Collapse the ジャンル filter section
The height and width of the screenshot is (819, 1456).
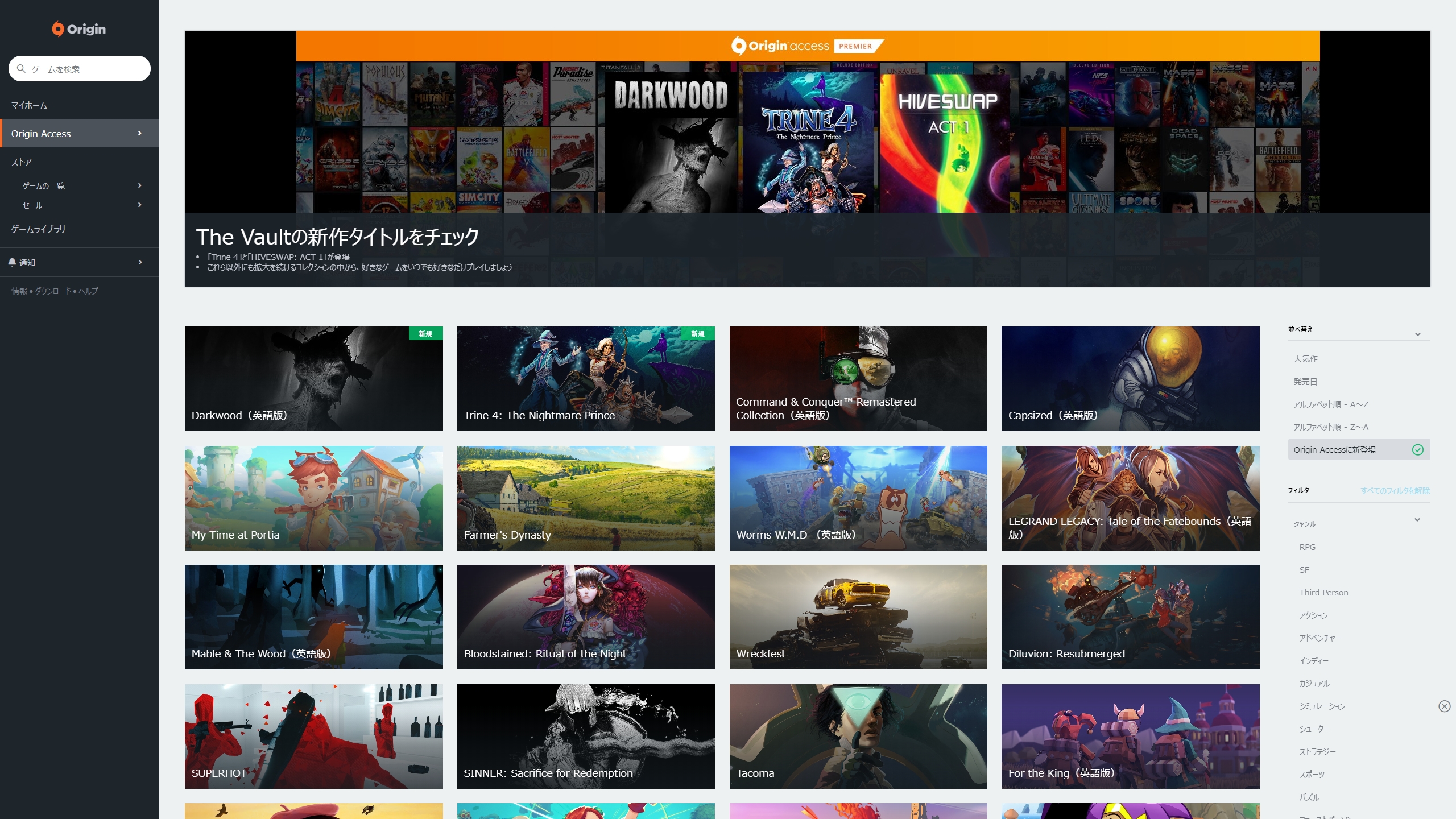(x=1417, y=520)
